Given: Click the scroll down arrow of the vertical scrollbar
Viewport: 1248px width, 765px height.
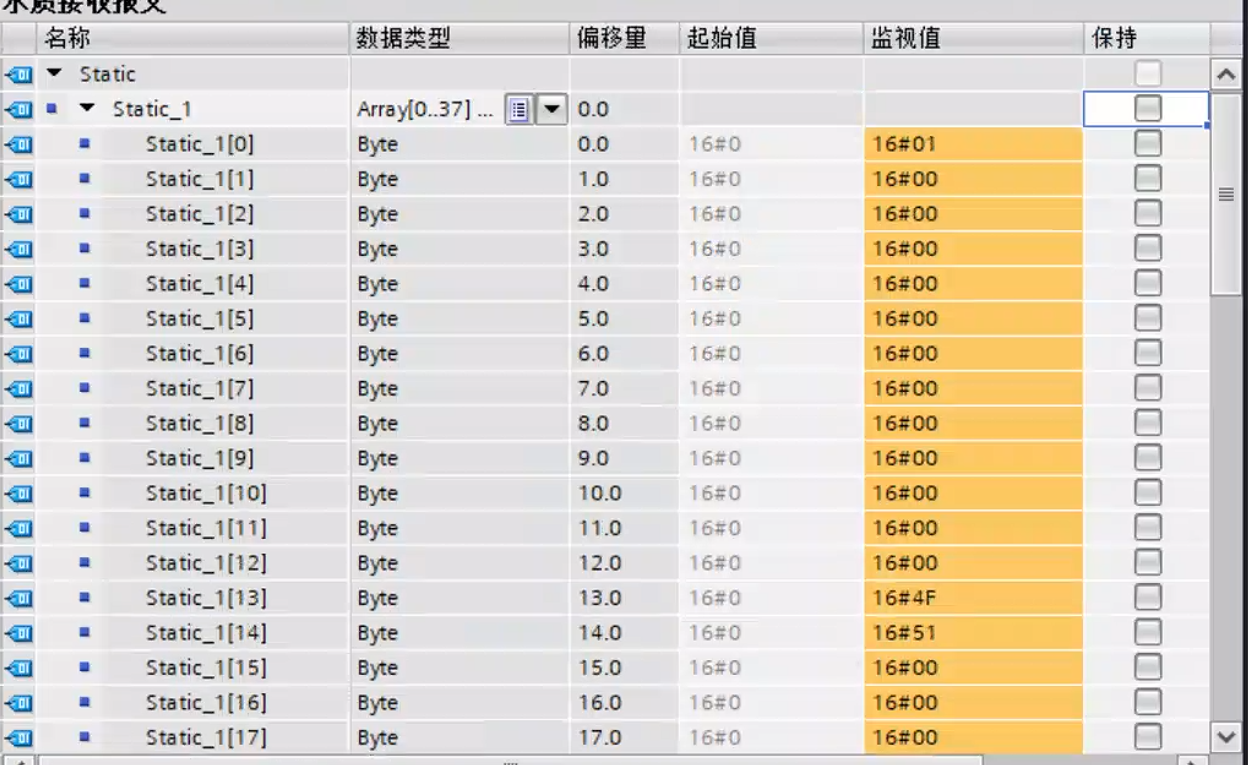Looking at the screenshot, I should coord(1226,738).
